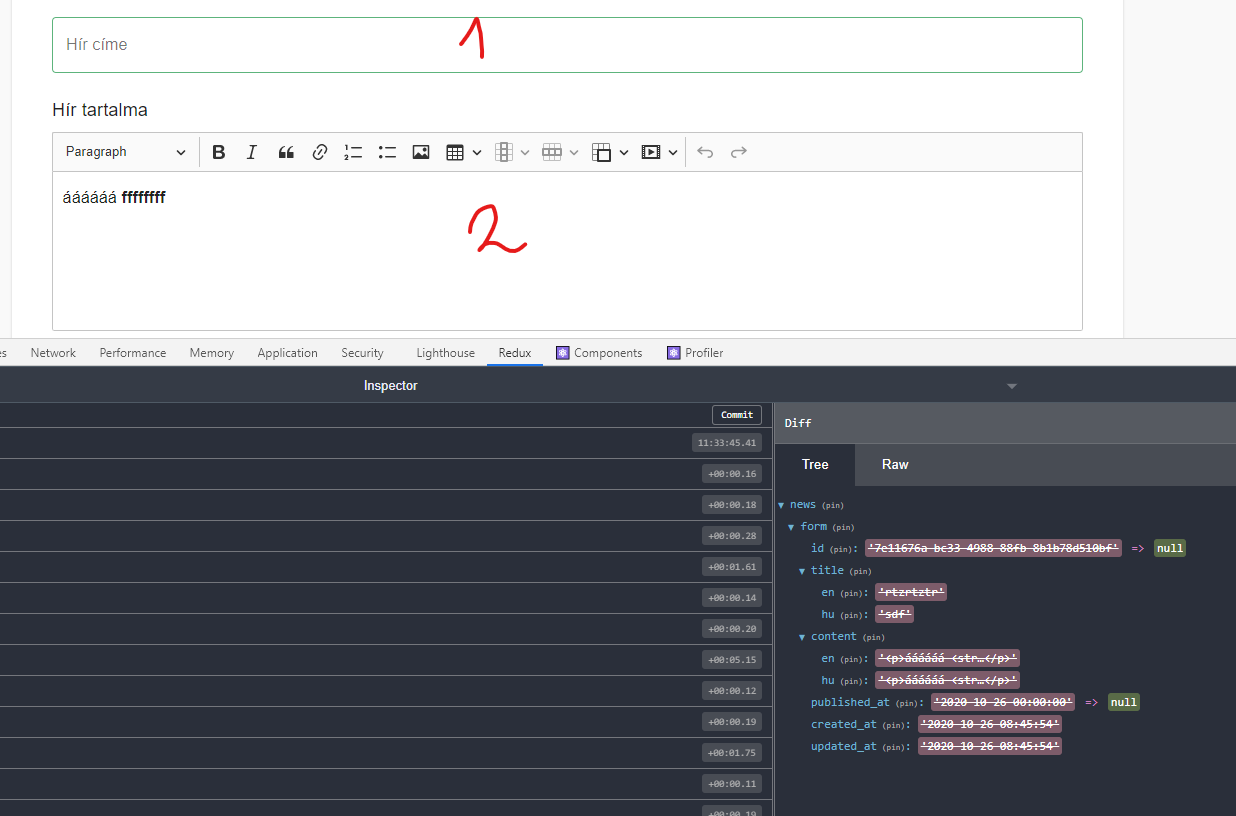1236x816 pixels.
Task: Select the action row with +00:01.75
Action: tap(386, 753)
